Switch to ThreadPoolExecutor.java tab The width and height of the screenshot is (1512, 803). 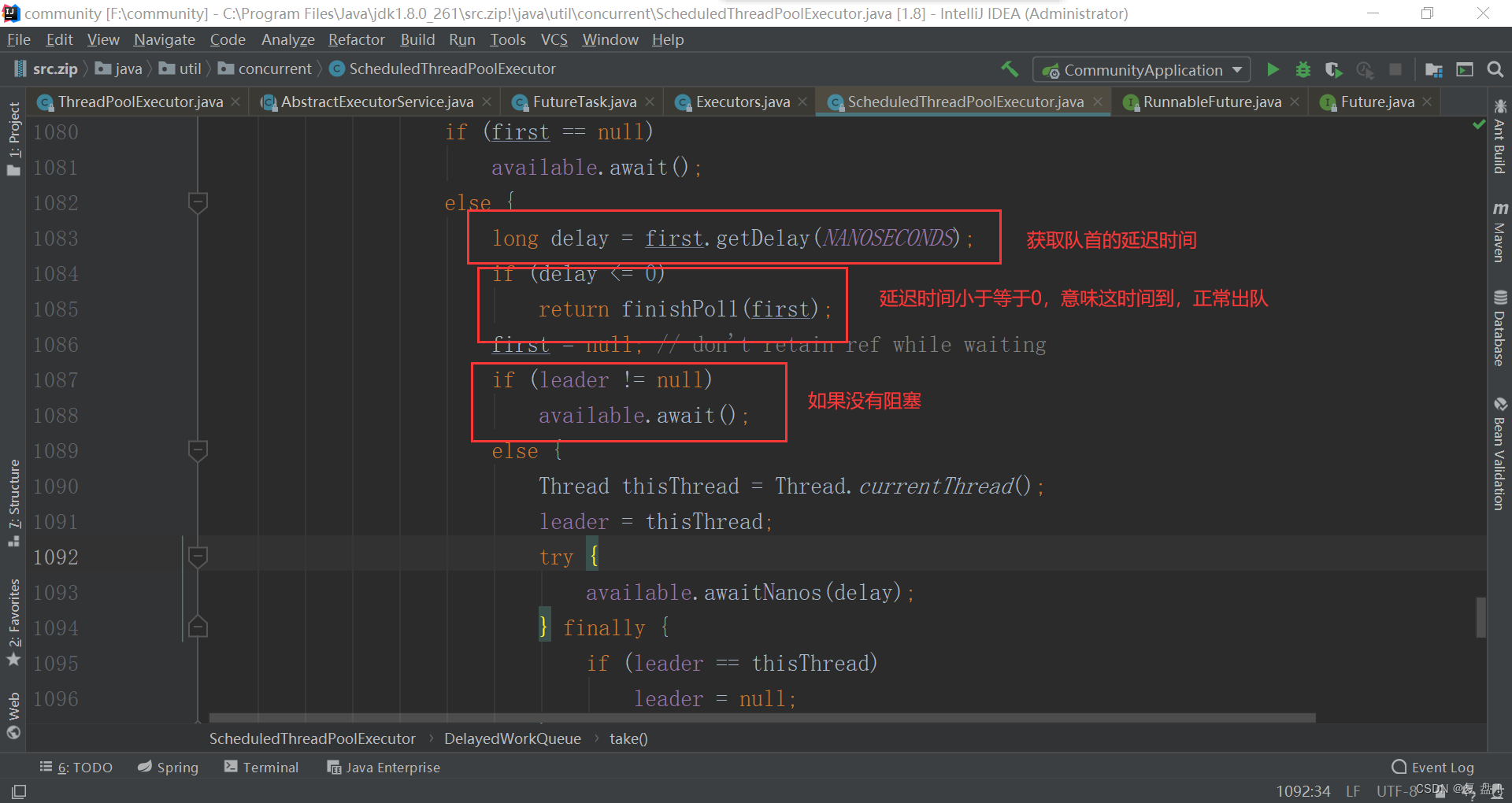click(140, 102)
